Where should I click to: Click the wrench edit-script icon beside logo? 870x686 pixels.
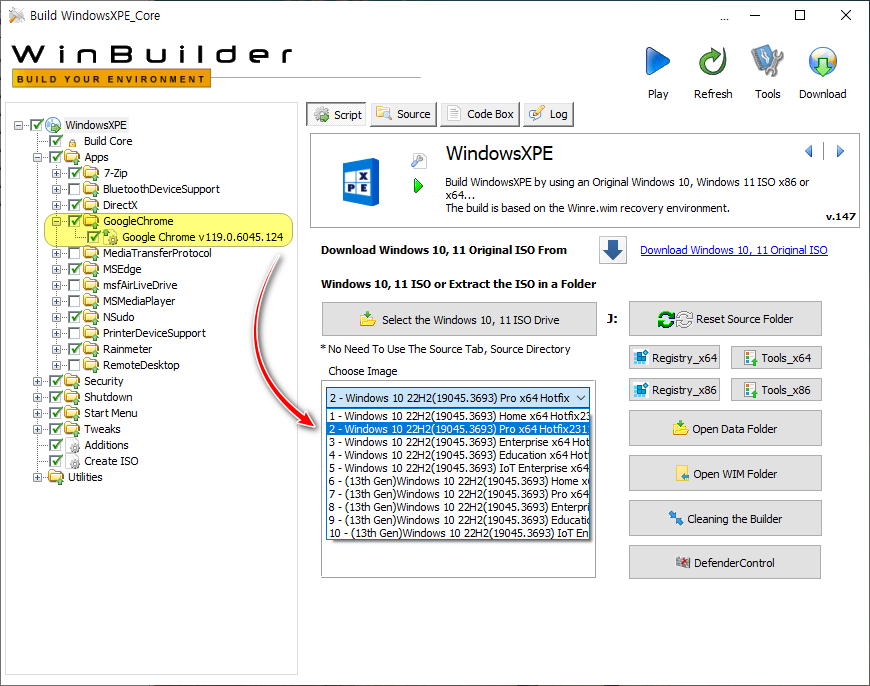(418, 160)
